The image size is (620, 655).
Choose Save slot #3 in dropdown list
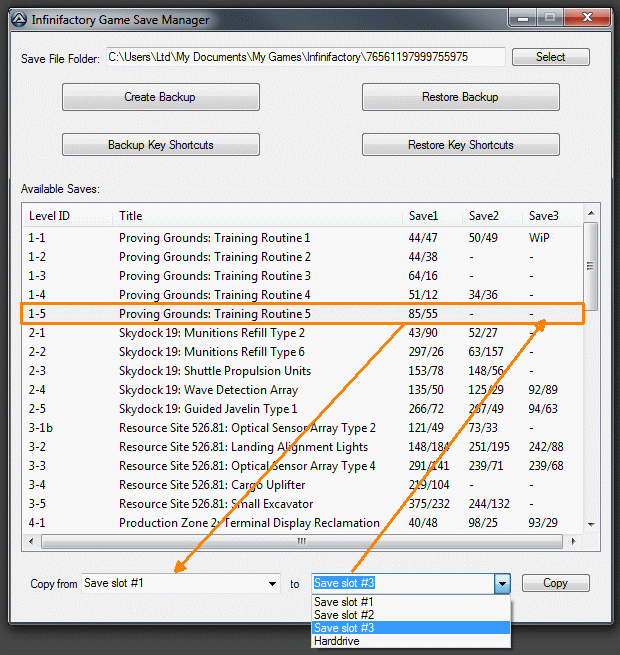(x=411, y=628)
